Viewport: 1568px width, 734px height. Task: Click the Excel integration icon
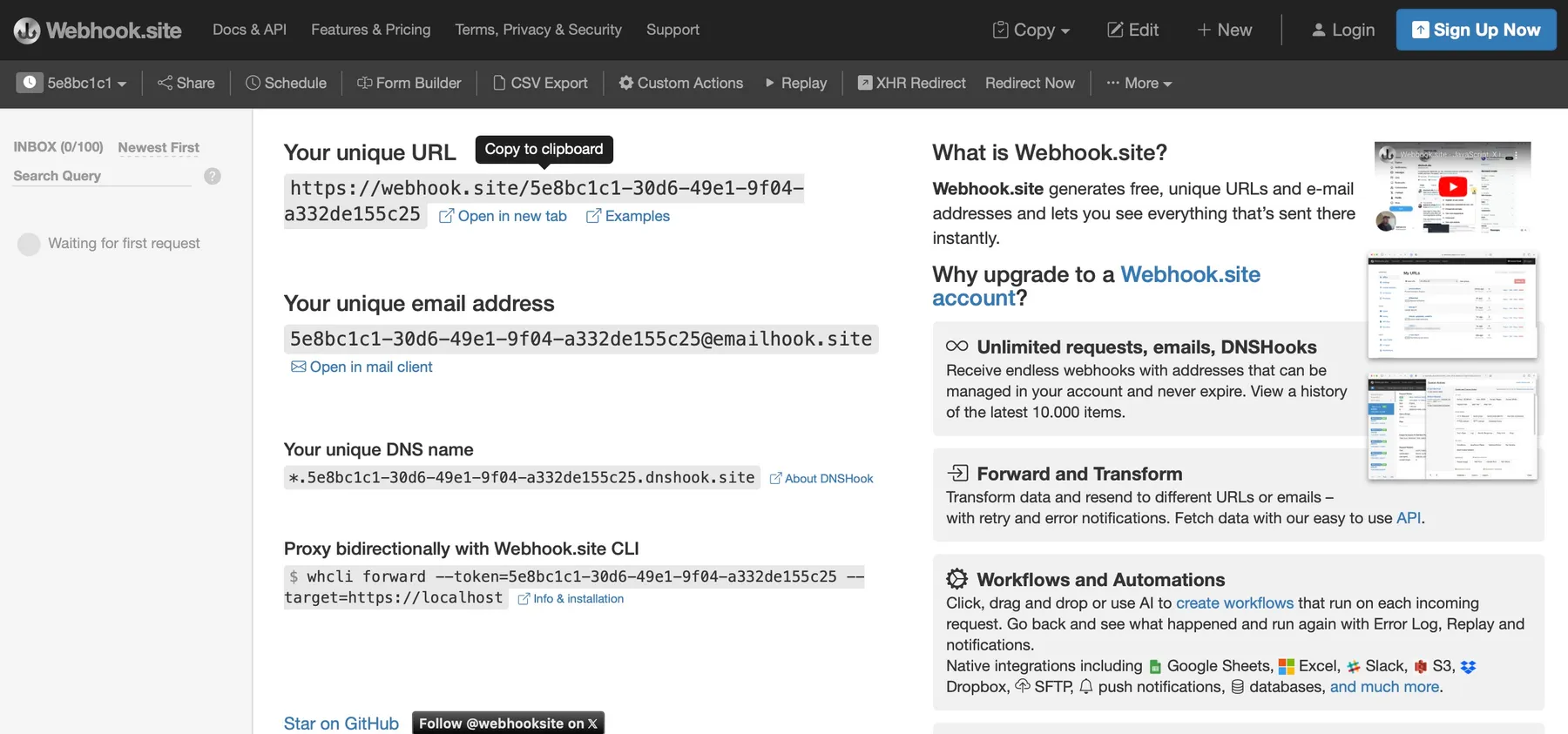tap(1286, 667)
